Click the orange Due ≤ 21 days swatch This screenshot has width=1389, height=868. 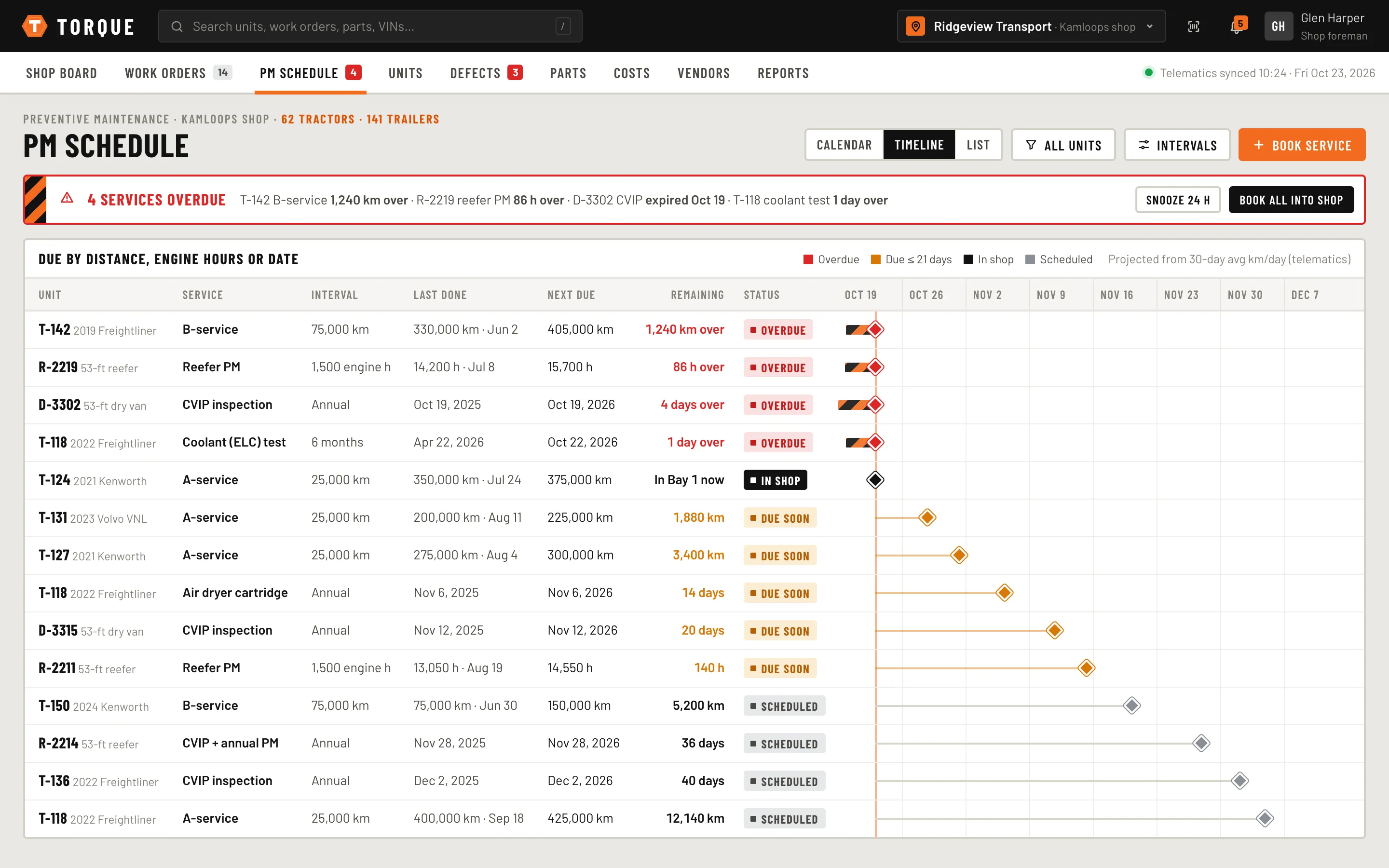(x=876, y=259)
